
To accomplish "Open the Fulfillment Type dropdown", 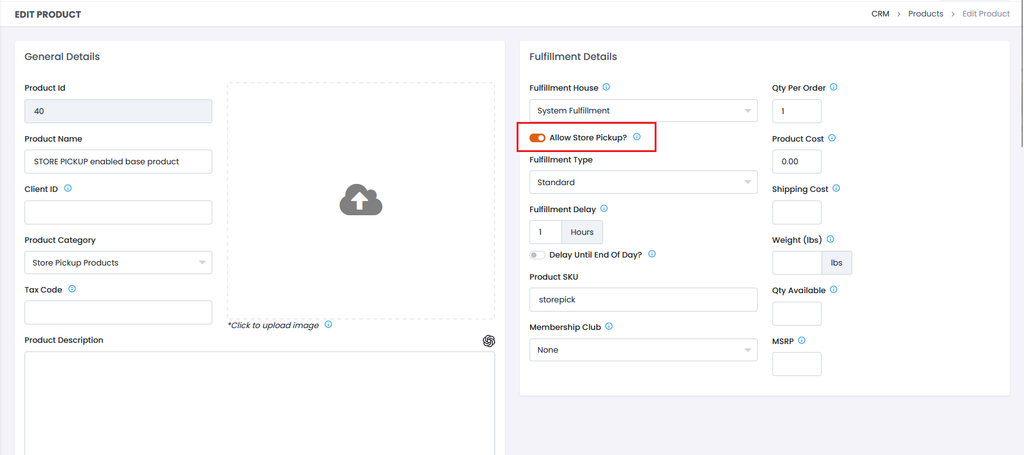I will click(x=642, y=183).
